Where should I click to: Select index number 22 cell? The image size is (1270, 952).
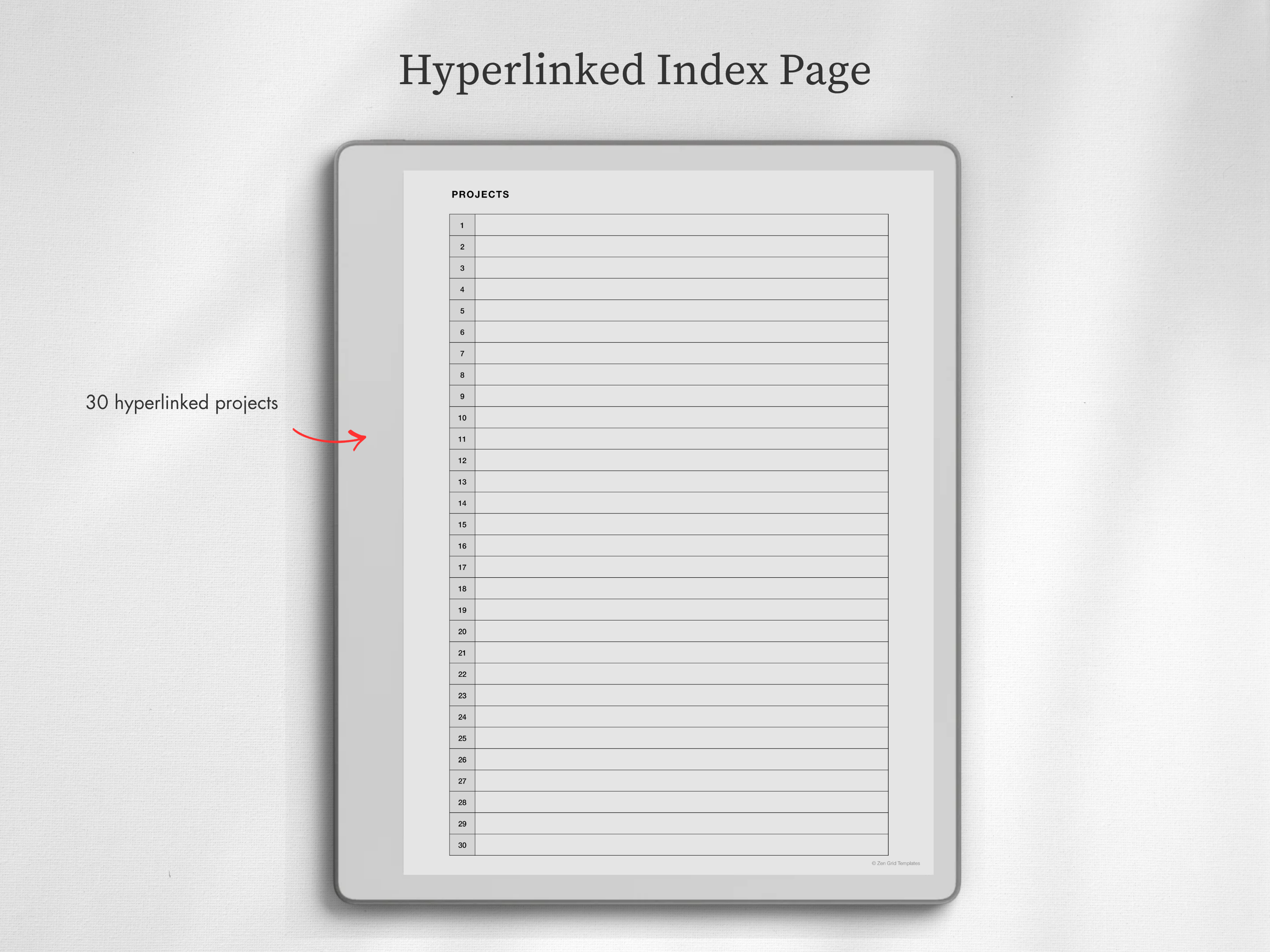pos(462,674)
